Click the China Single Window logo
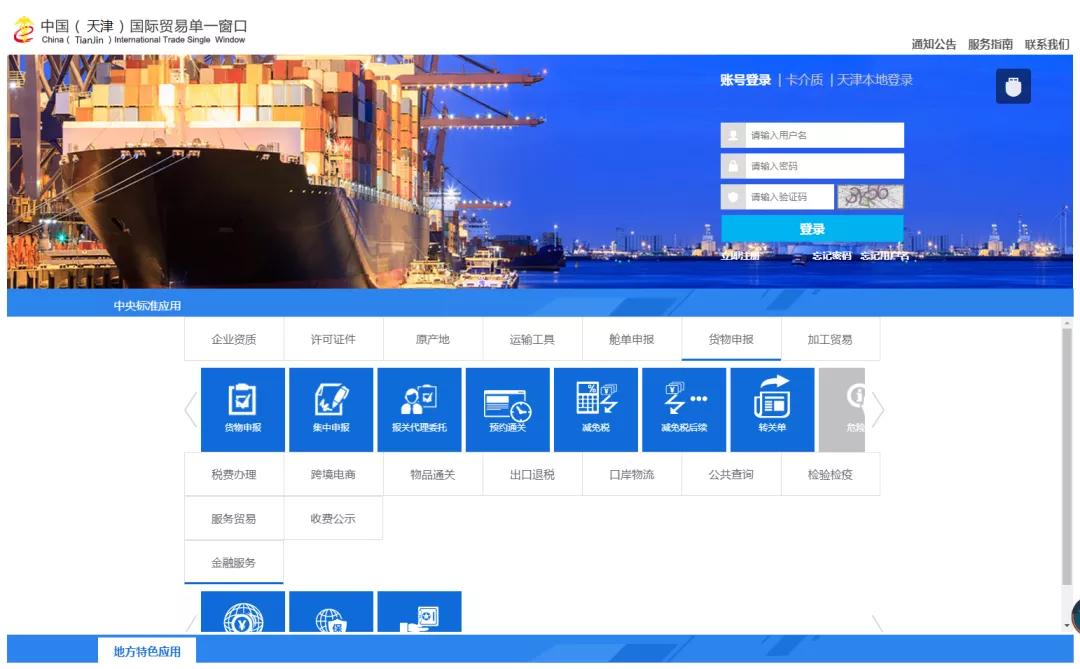The width and height of the screenshot is (1080, 669). [129, 30]
